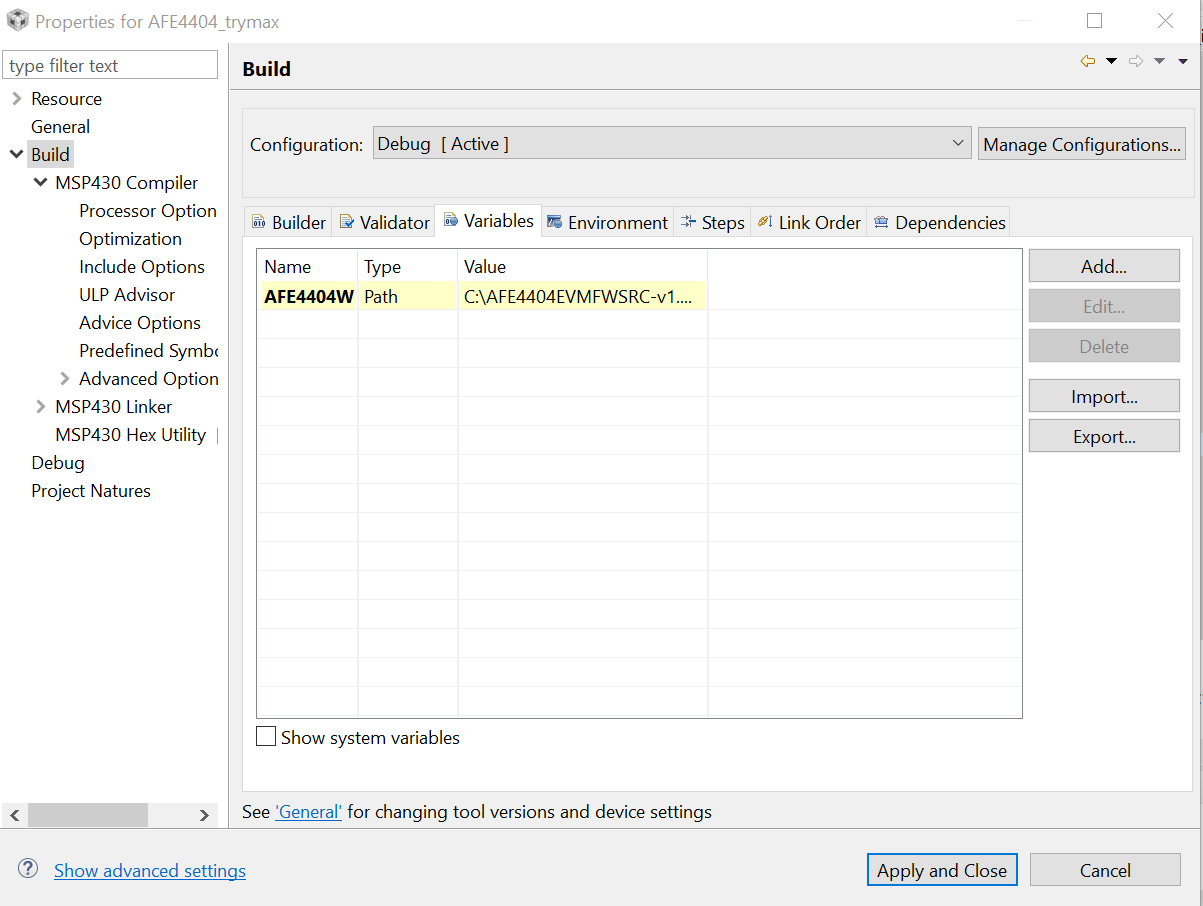Viewport: 1203px width, 906px height.
Task: Open the 'General' link for tool versions
Action: click(x=308, y=811)
